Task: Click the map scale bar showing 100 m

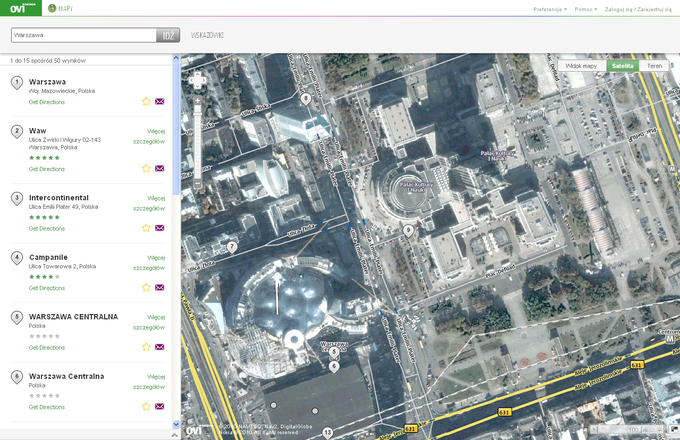Action: point(627,429)
